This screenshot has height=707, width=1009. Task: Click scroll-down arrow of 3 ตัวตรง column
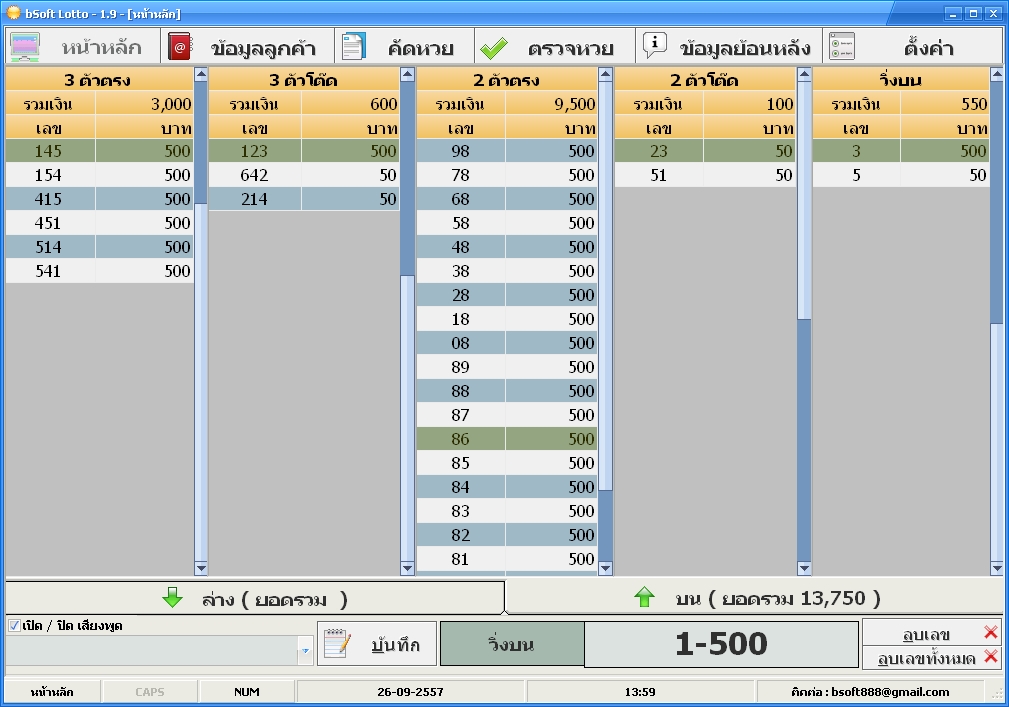click(x=201, y=568)
